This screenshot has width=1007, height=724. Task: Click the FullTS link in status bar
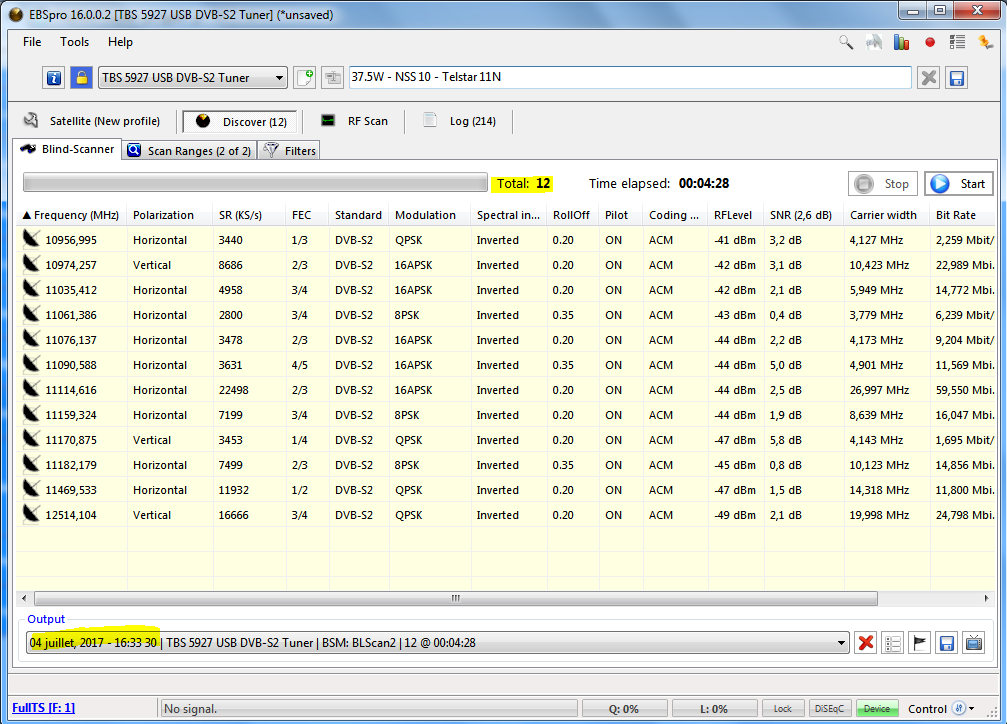[43, 708]
